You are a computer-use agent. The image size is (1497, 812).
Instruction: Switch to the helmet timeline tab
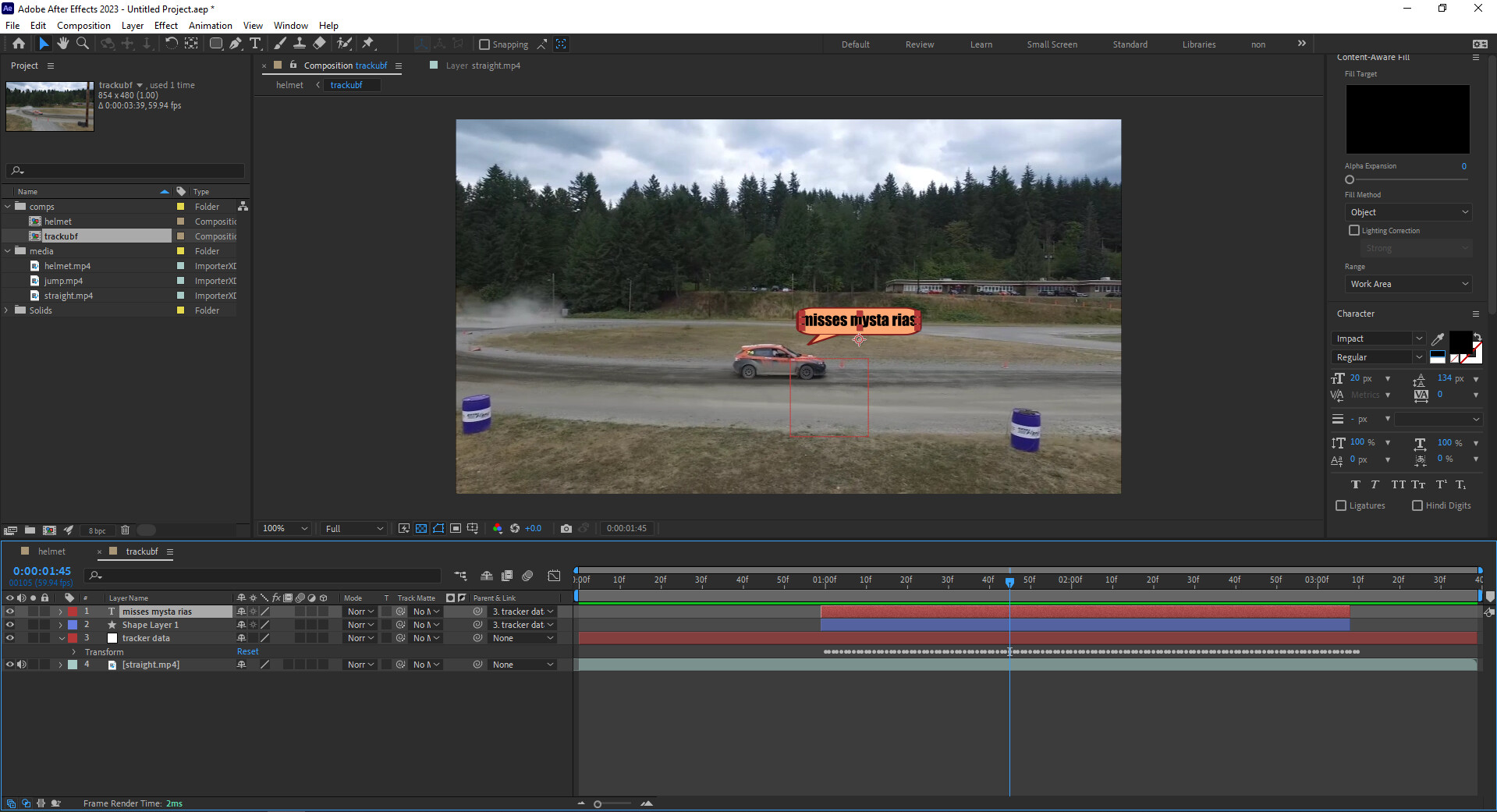tap(51, 551)
